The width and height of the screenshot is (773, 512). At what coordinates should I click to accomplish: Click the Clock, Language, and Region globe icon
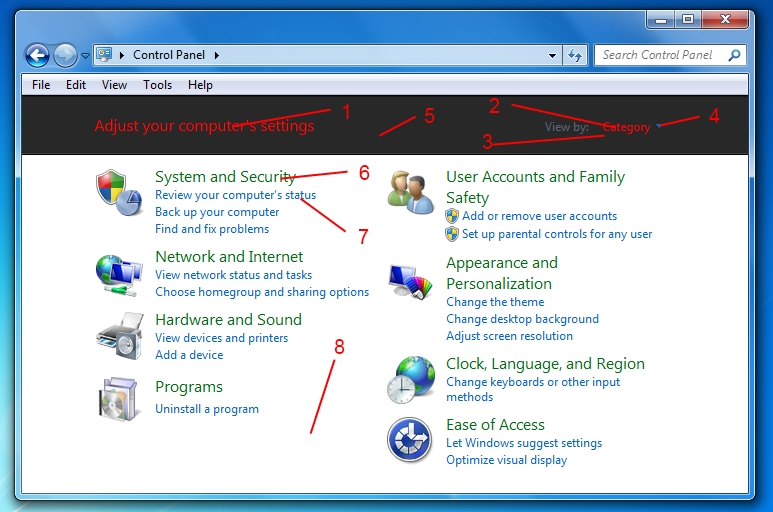pos(411,380)
